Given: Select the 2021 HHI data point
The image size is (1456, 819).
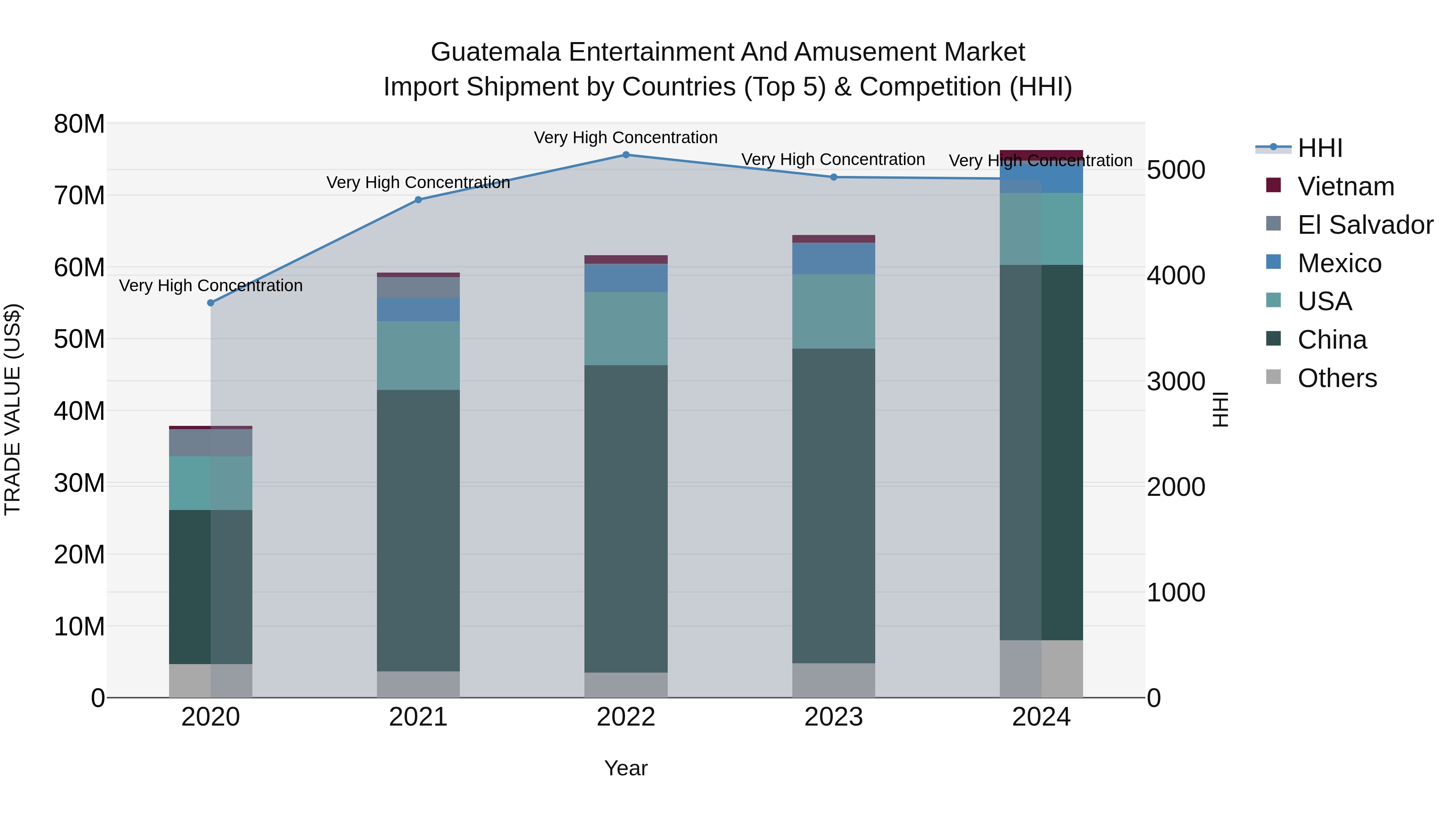Looking at the screenshot, I should click(418, 199).
